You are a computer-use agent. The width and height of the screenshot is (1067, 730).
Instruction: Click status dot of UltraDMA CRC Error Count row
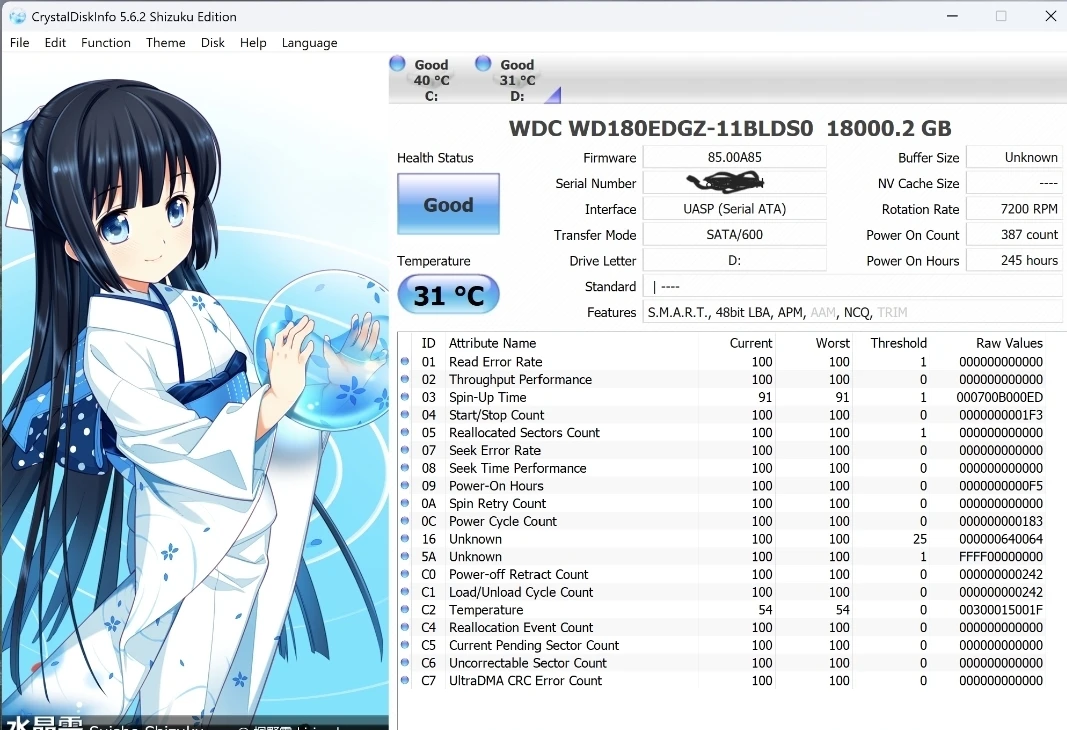click(406, 680)
